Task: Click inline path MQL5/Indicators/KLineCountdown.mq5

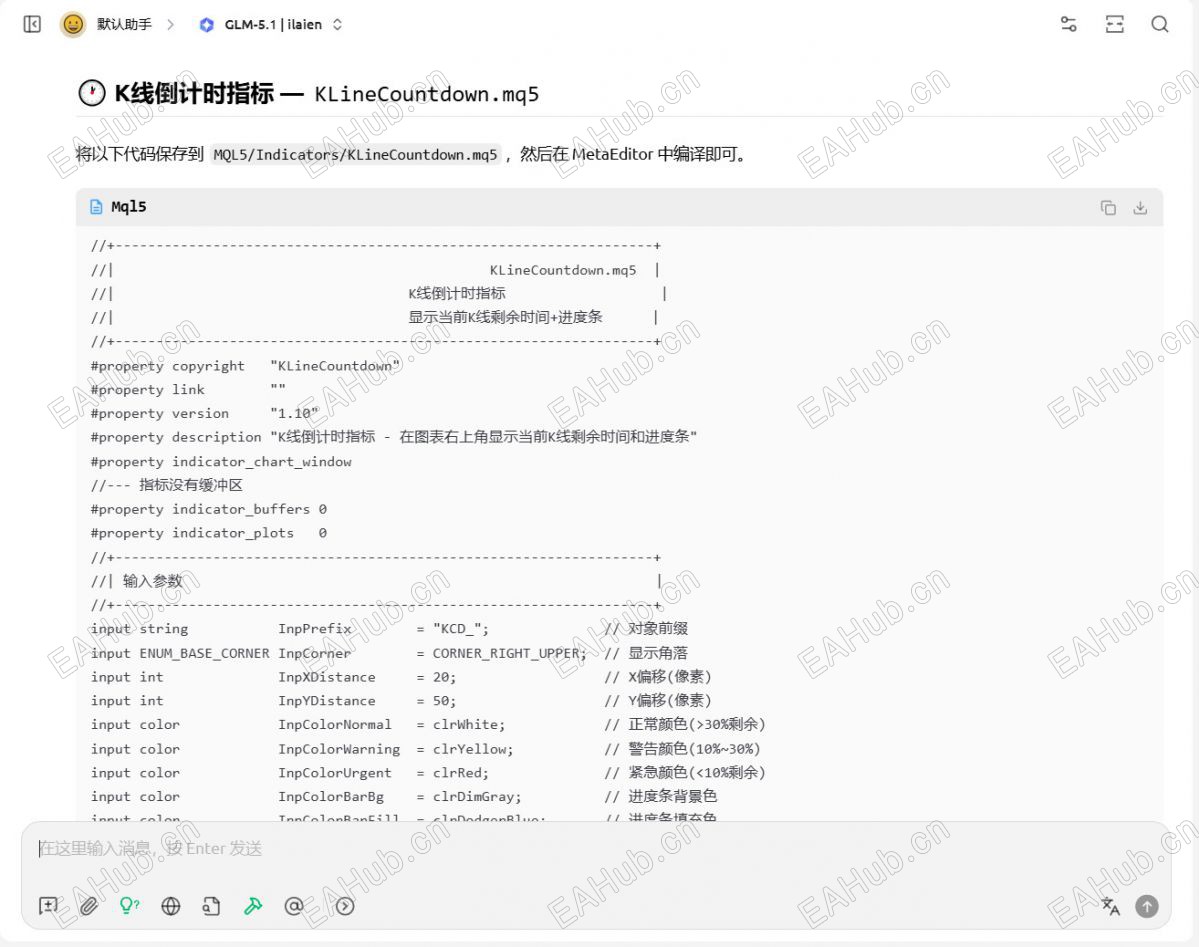Action: coord(355,155)
